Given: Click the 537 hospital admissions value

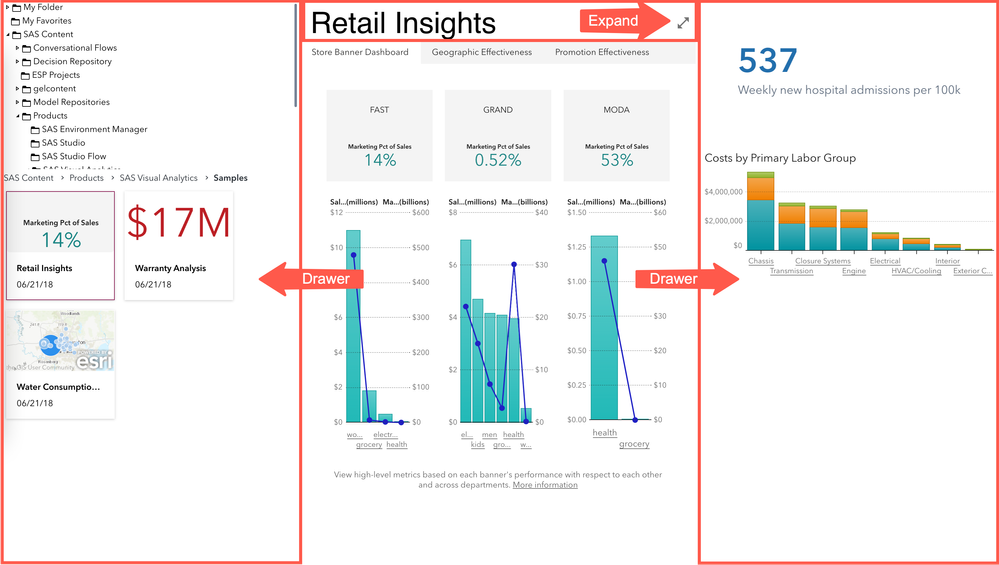Looking at the screenshot, I should point(768,61).
